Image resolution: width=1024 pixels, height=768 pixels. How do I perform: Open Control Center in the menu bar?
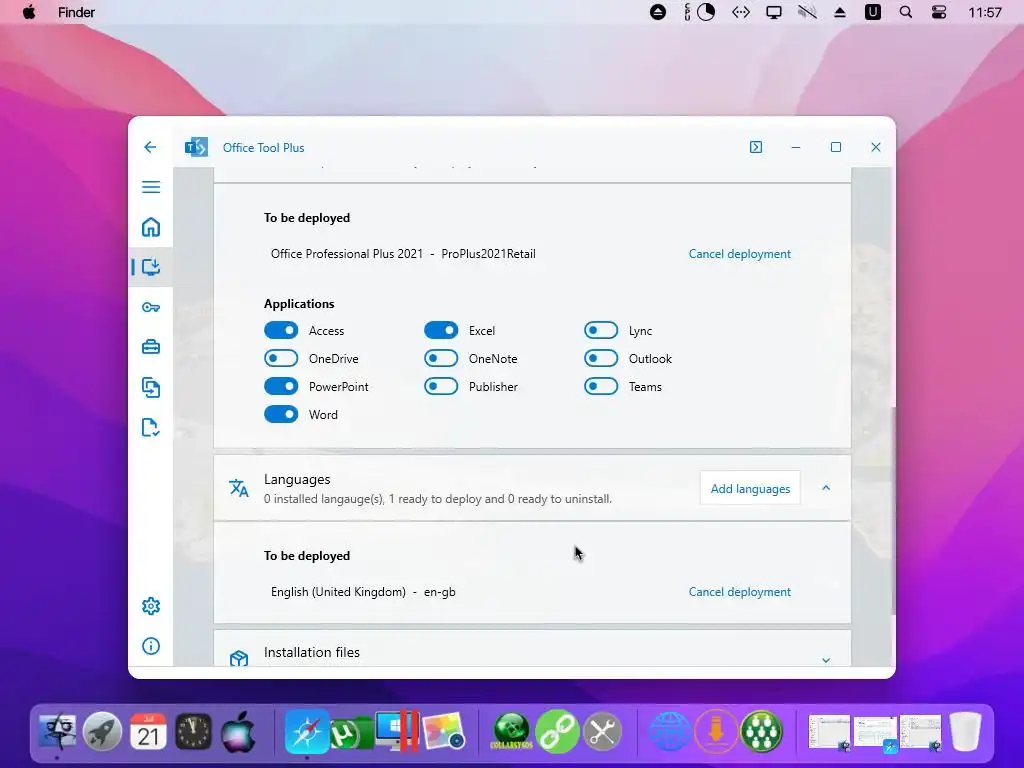pos(938,12)
